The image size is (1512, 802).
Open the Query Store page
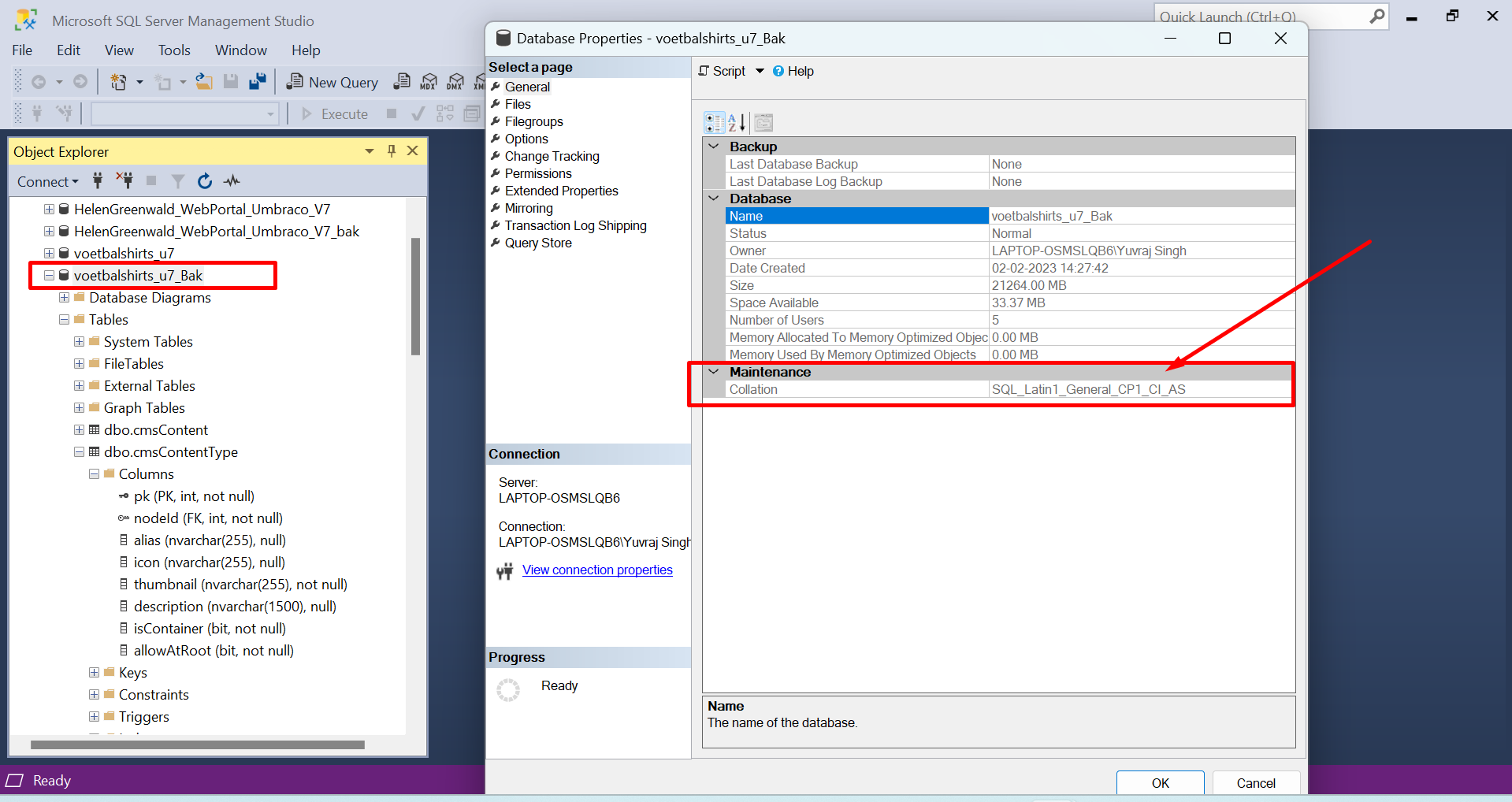tap(538, 243)
